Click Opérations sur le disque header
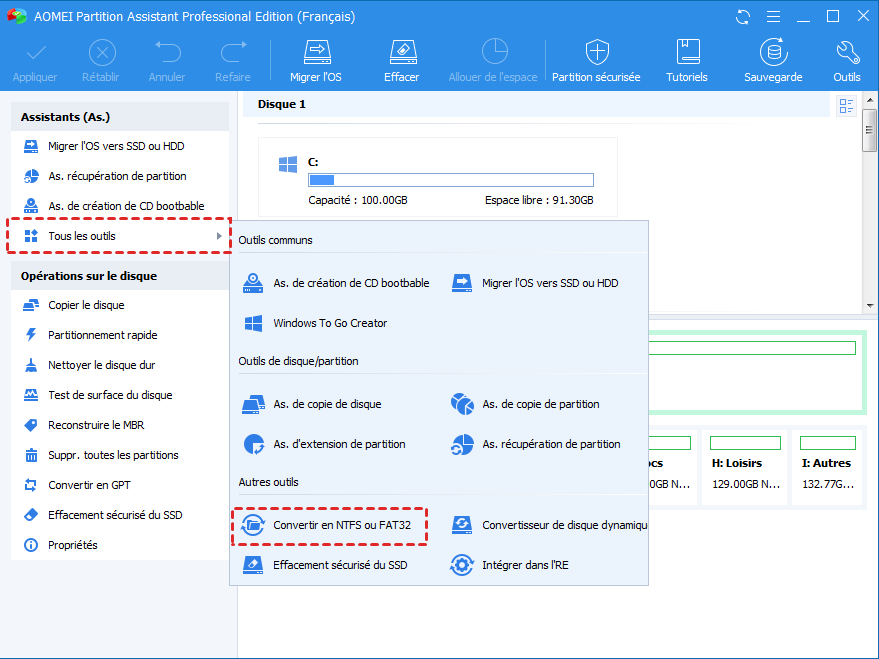 (x=120, y=276)
